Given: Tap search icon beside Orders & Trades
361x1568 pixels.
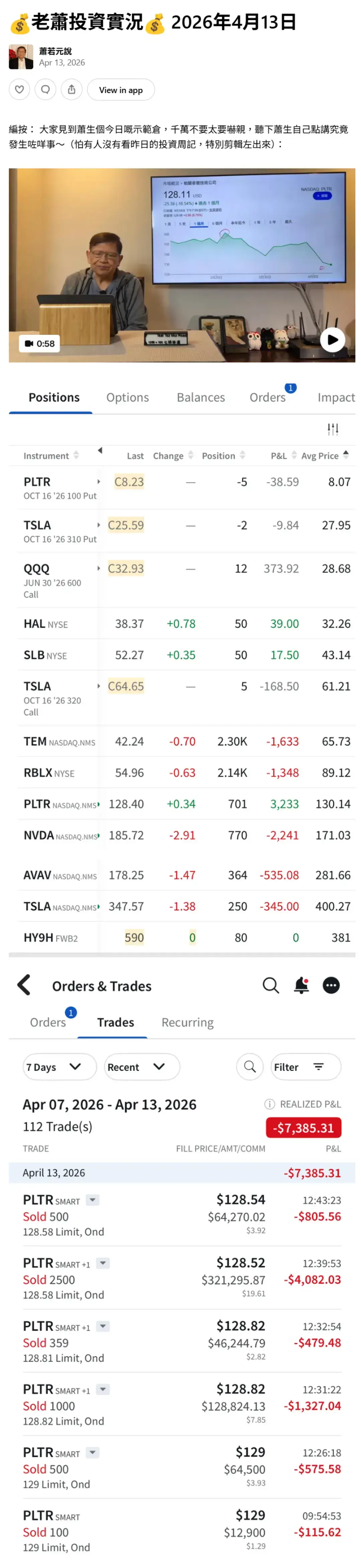Looking at the screenshot, I should 271,985.
